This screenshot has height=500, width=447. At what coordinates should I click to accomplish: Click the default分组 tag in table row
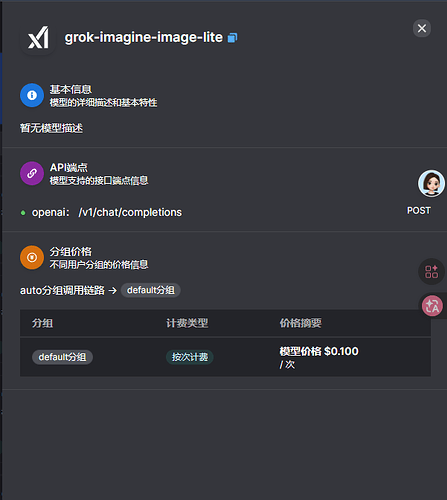click(x=62, y=357)
